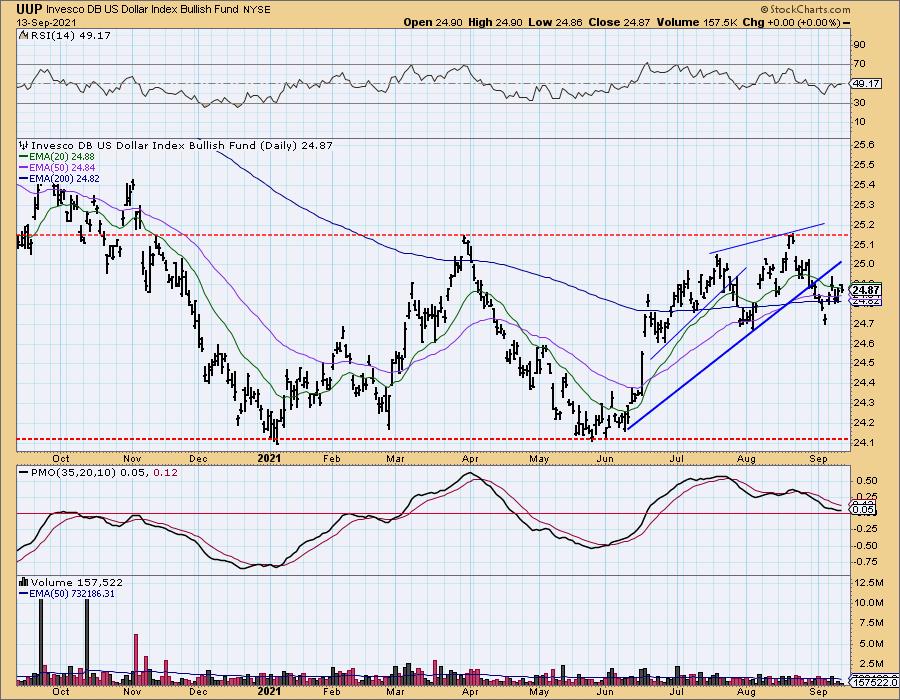
Task: Select the Volume 157.5K header value
Action: tap(695, 22)
